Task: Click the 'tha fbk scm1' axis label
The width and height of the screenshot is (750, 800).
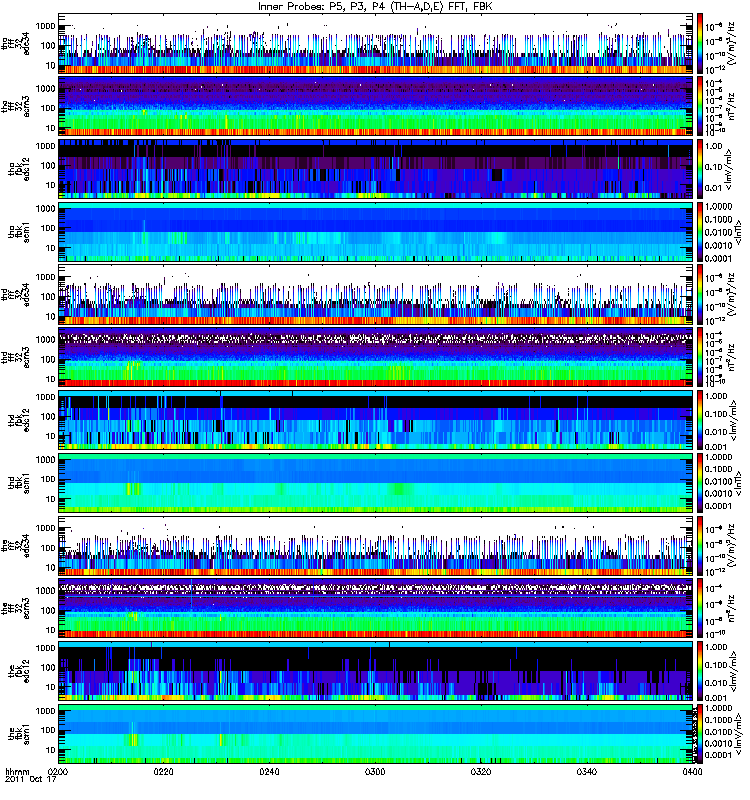Action: [x=20, y=232]
